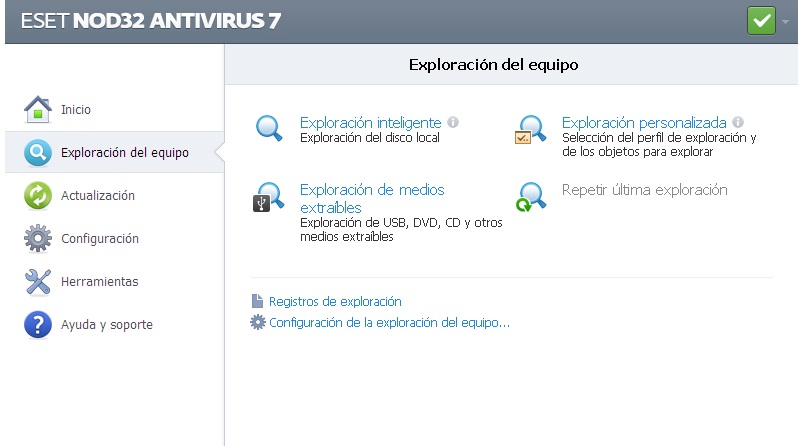Viewport: 798px width, 446px height.
Task: Click the Registros de exploración document icon
Action: point(258,301)
